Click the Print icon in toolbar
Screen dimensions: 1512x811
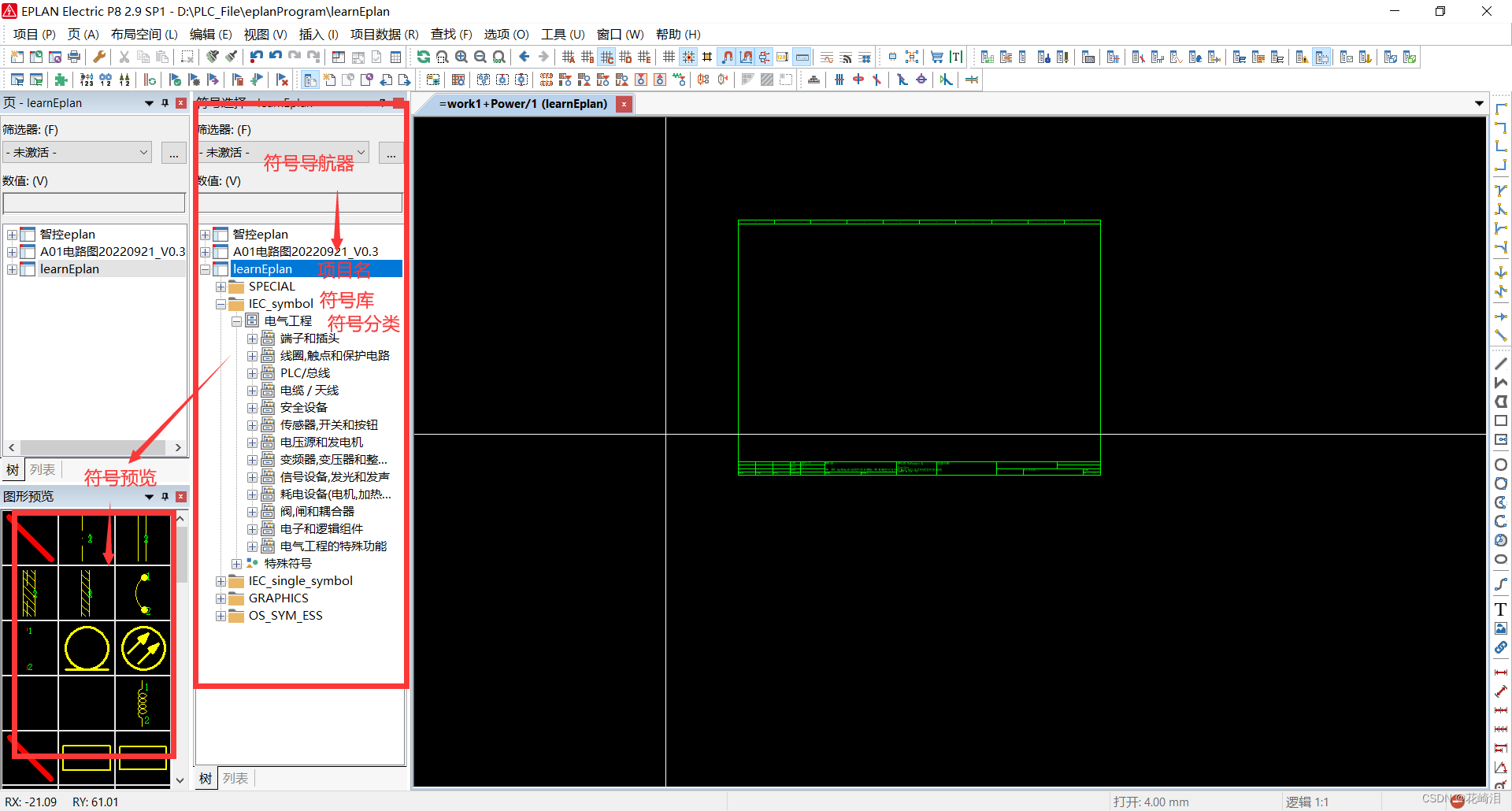coord(74,57)
